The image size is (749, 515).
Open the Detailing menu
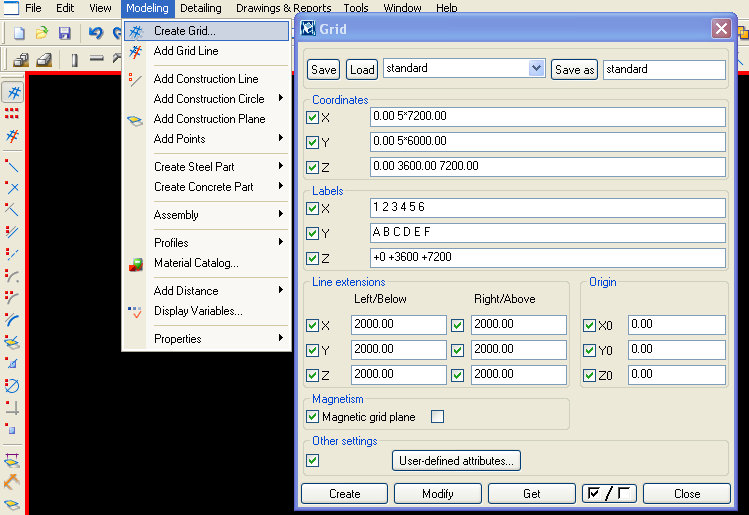pos(201,8)
